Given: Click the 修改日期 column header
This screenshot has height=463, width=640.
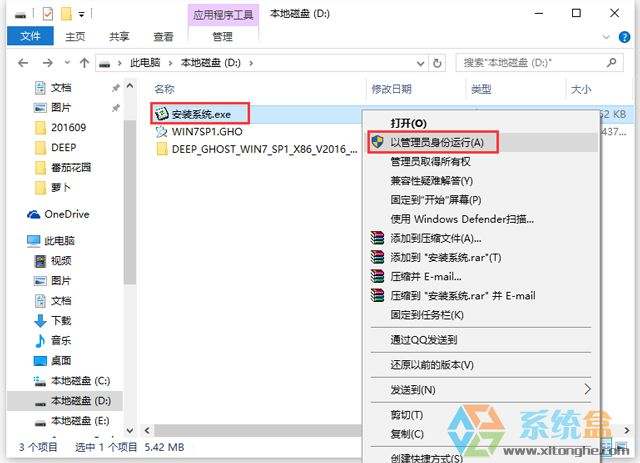Looking at the screenshot, I should click(391, 89).
